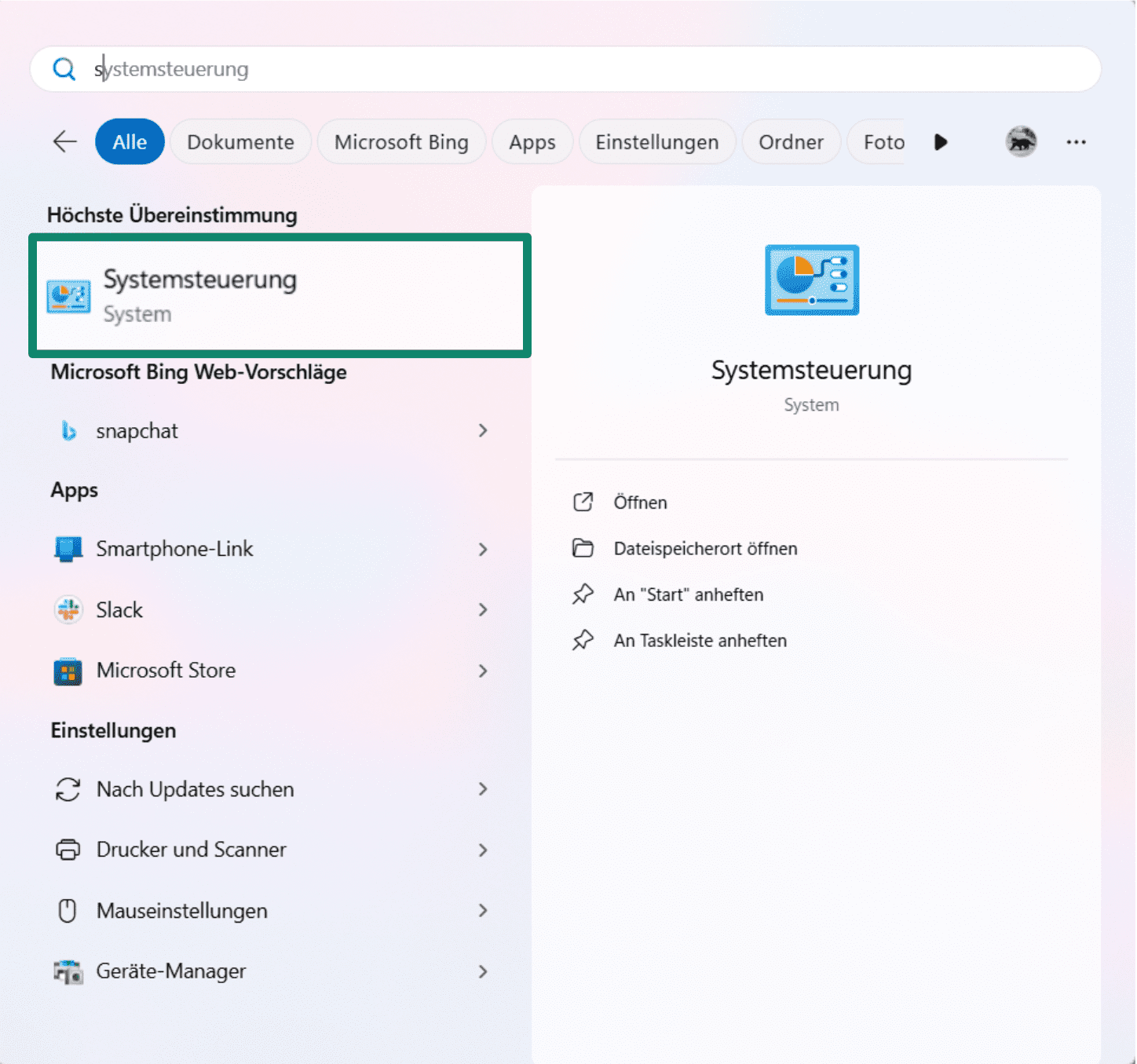Open Systemsteuerung via Öffnen

point(640,502)
